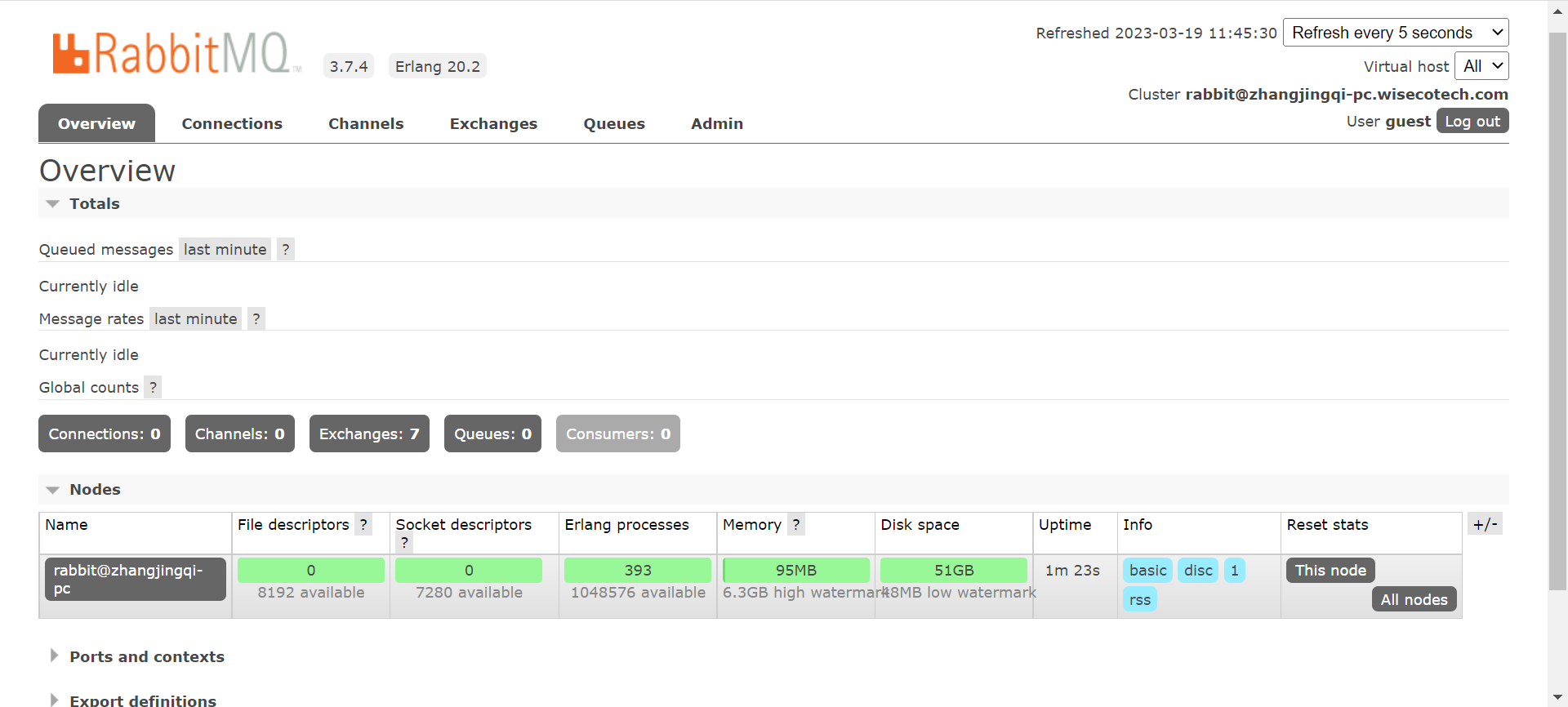Screen dimensions: 1568x707
Task: Open node rabbit@zhangjingqi-pc details
Action: click(136, 579)
